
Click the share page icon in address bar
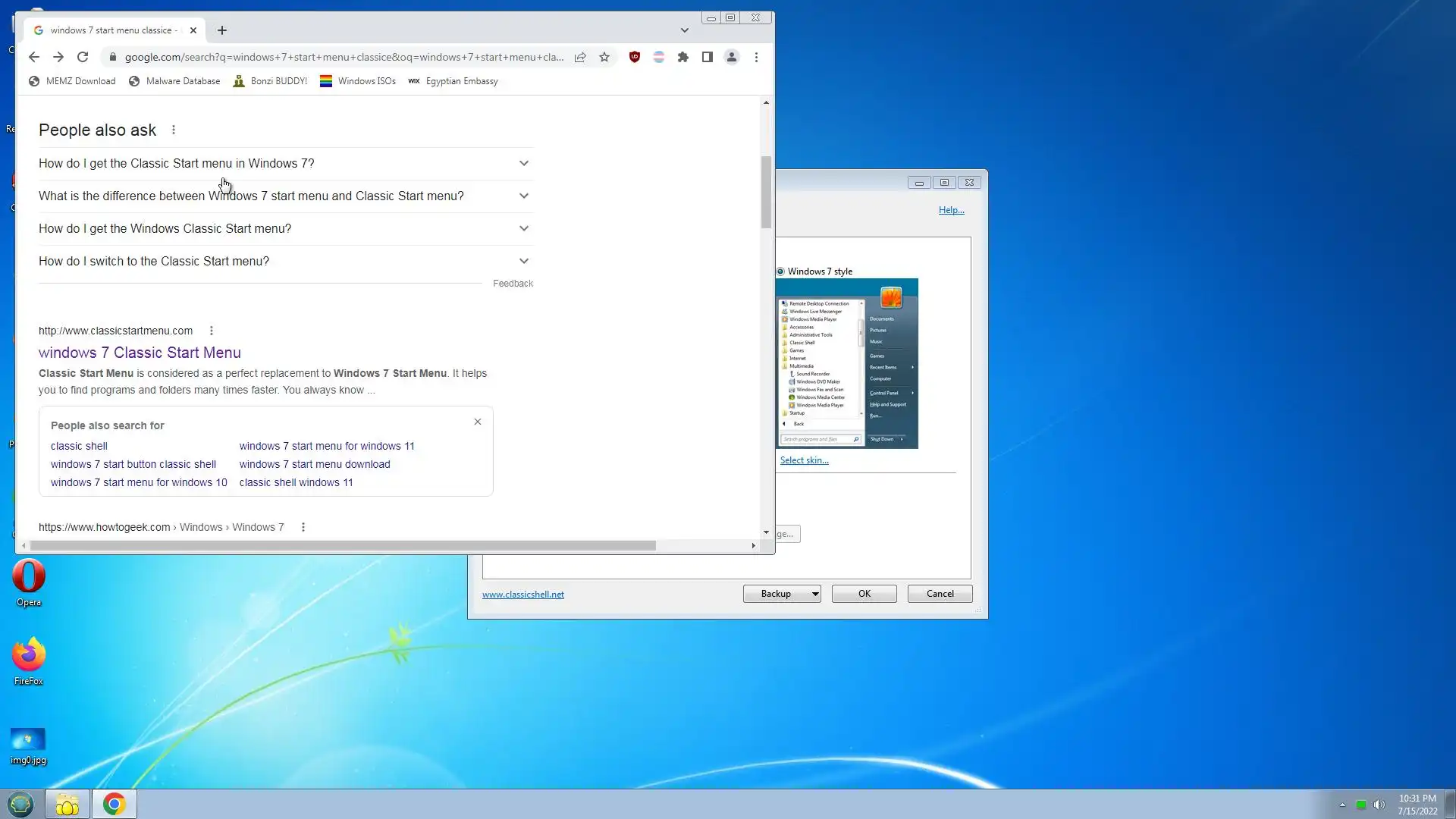pos(580,57)
